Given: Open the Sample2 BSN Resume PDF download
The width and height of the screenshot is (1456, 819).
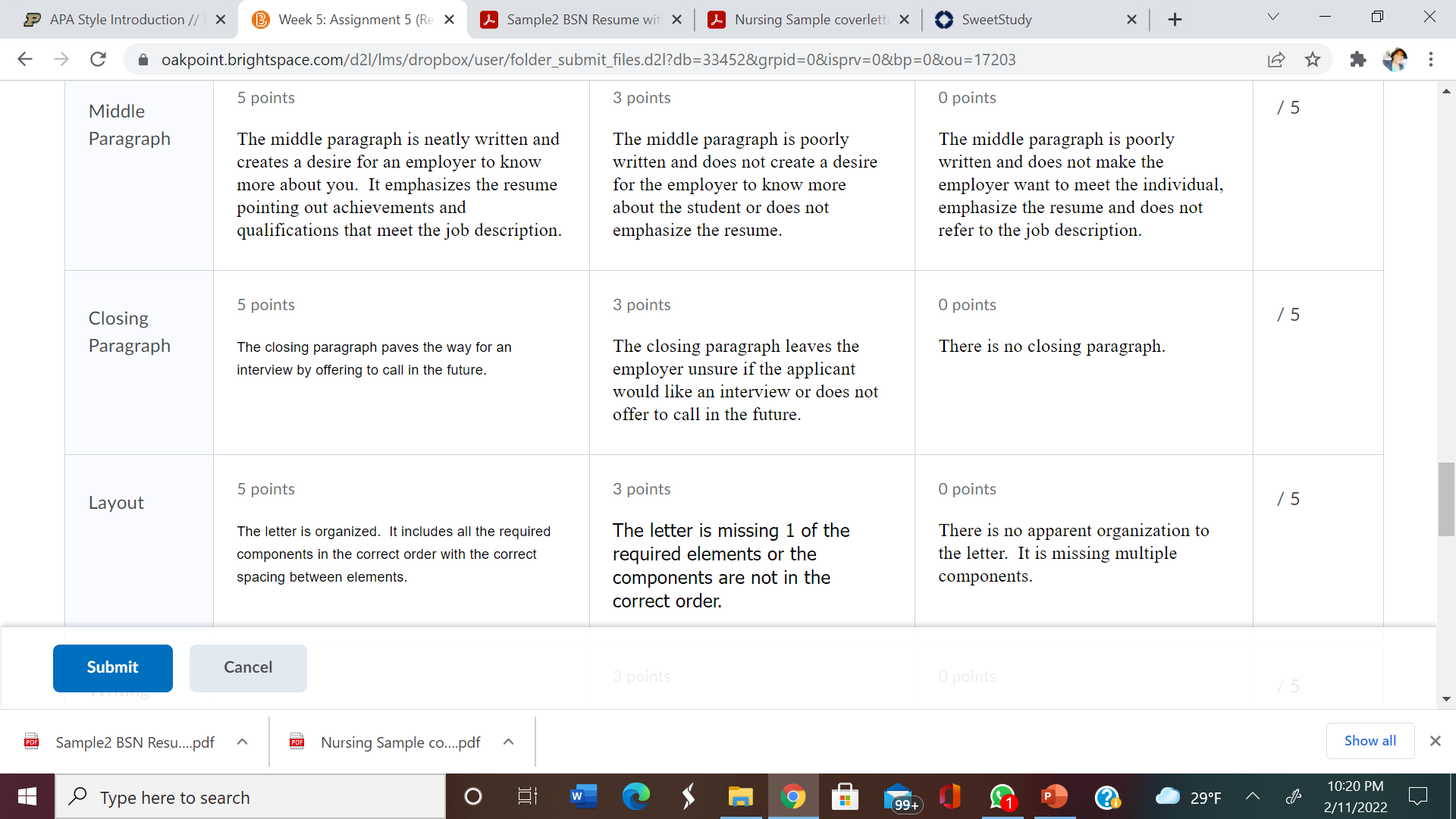Looking at the screenshot, I should tap(121, 742).
